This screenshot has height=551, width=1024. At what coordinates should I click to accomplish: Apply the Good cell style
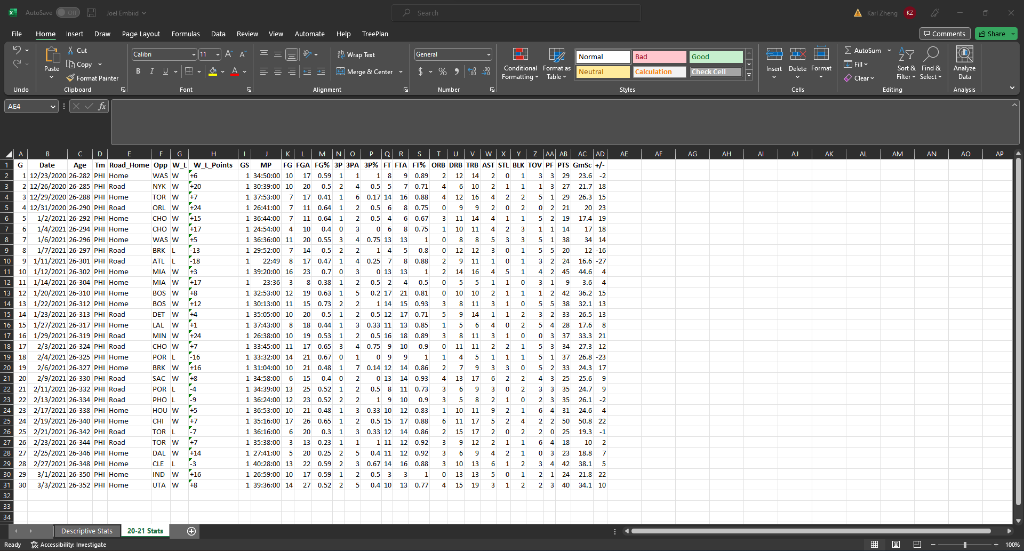click(716, 57)
